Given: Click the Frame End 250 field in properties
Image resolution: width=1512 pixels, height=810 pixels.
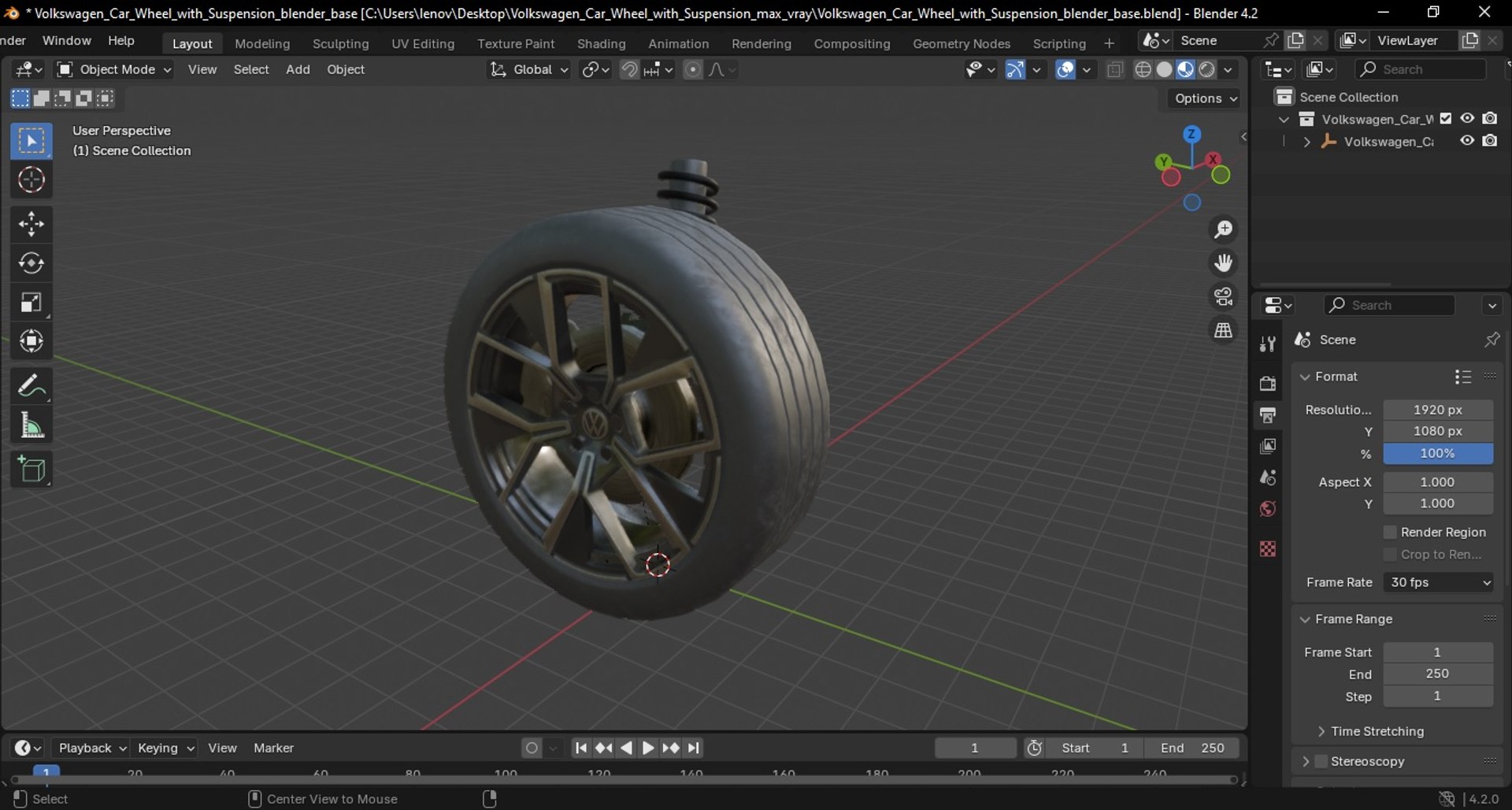Looking at the screenshot, I should click(1438, 674).
